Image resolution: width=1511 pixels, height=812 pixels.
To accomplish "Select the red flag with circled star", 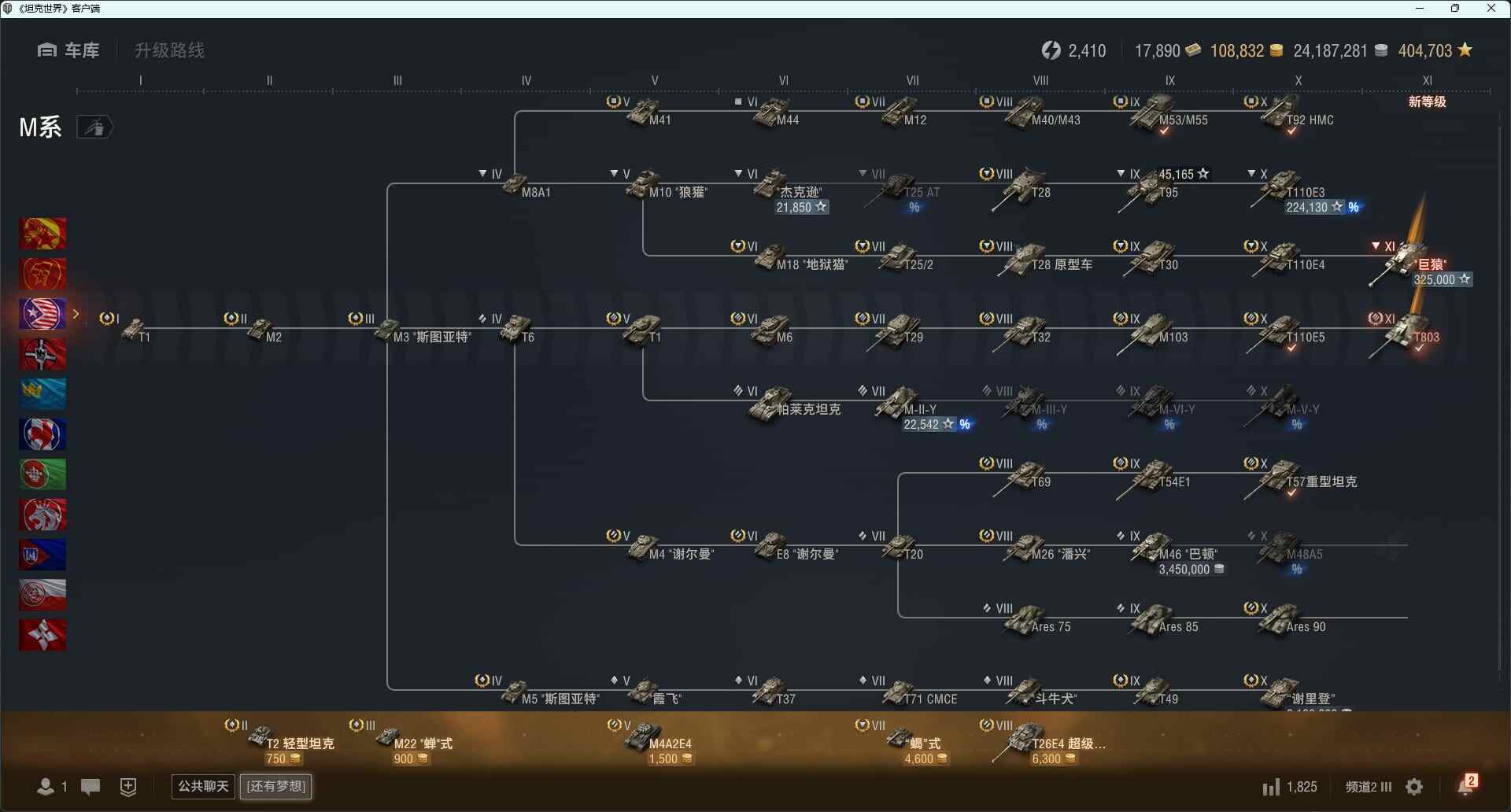I will click(42, 274).
